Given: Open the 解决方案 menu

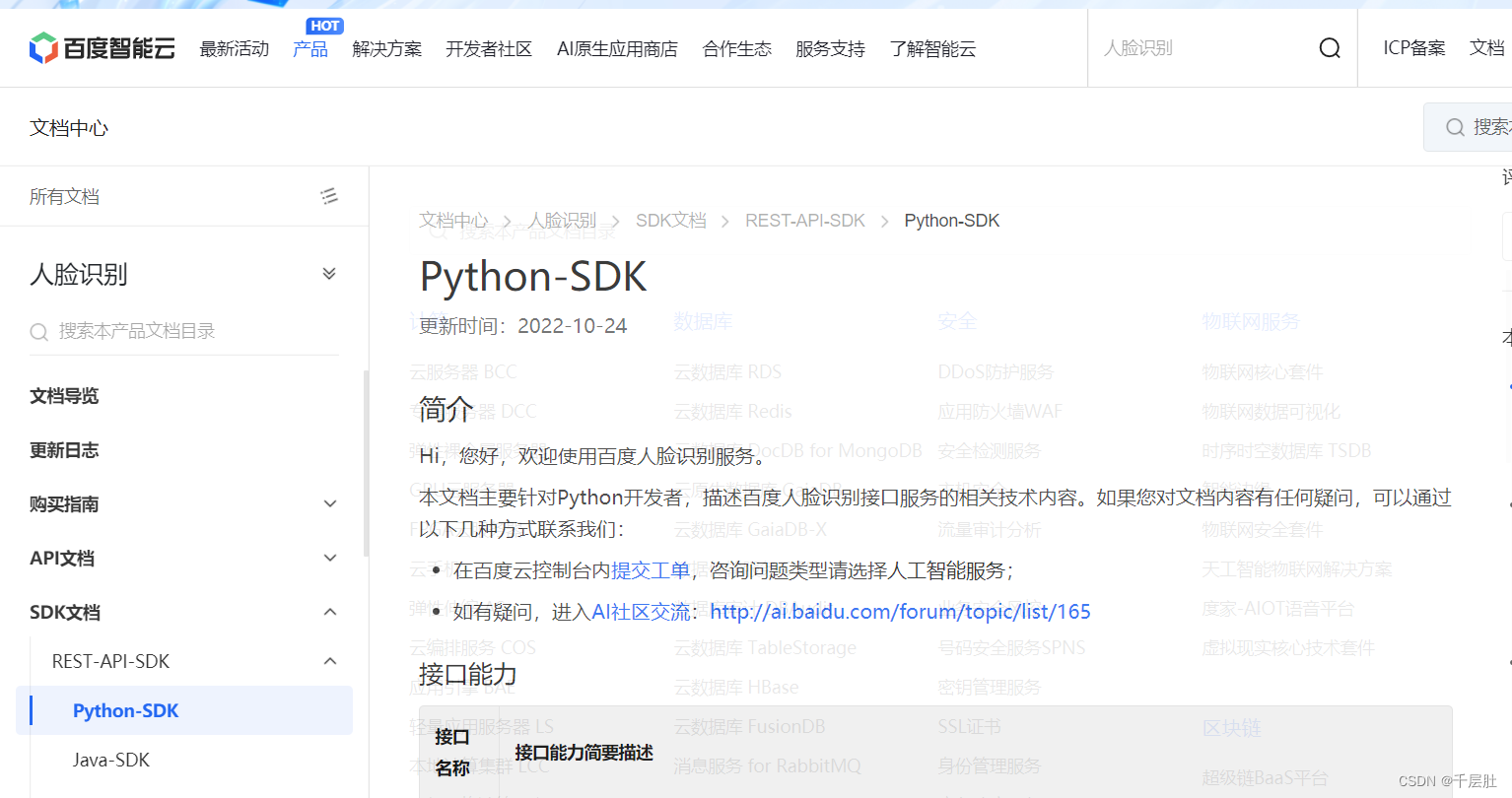Looking at the screenshot, I should (386, 49).
